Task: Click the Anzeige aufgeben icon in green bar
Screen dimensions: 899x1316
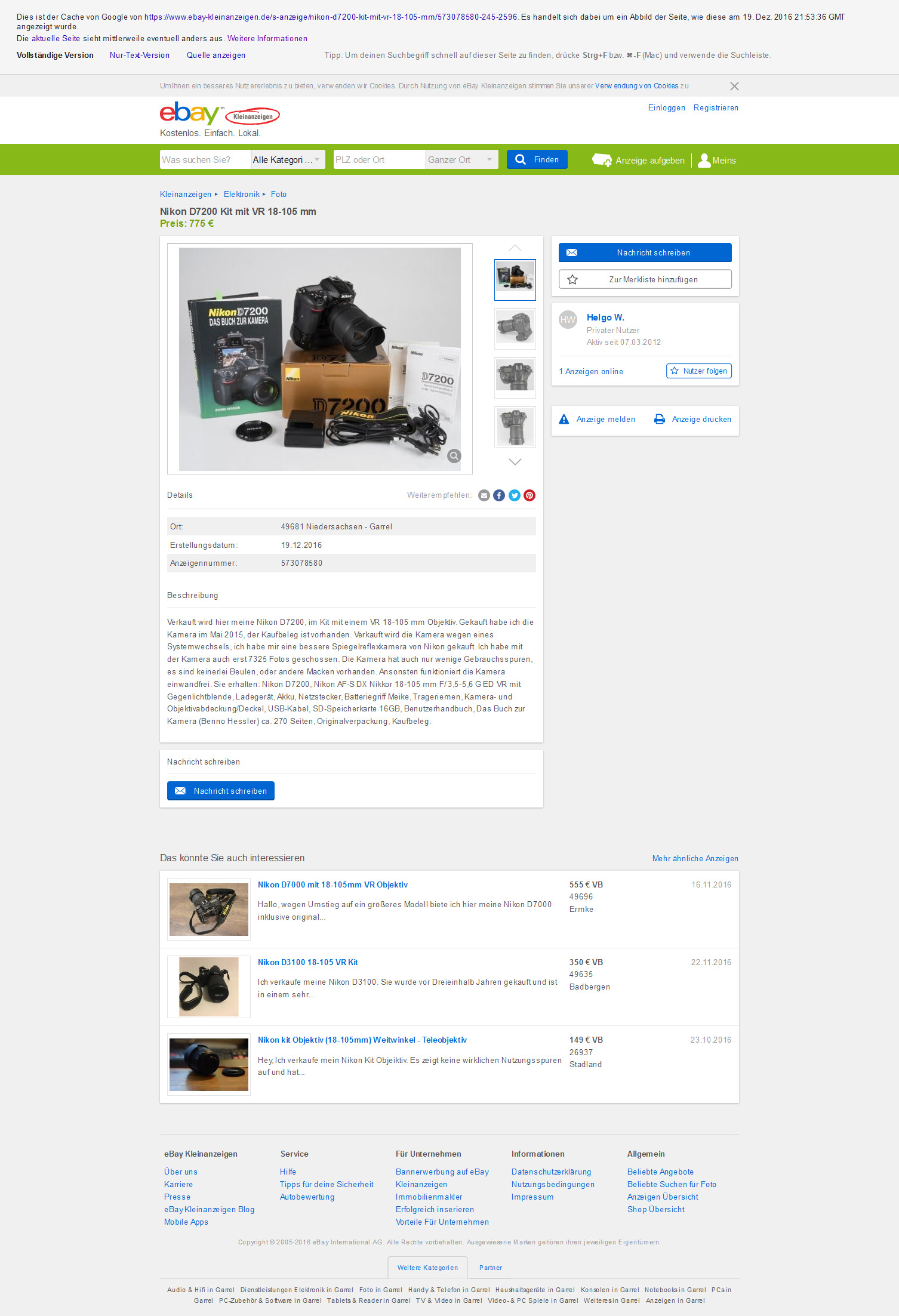Action: click(x=602, y=160)
